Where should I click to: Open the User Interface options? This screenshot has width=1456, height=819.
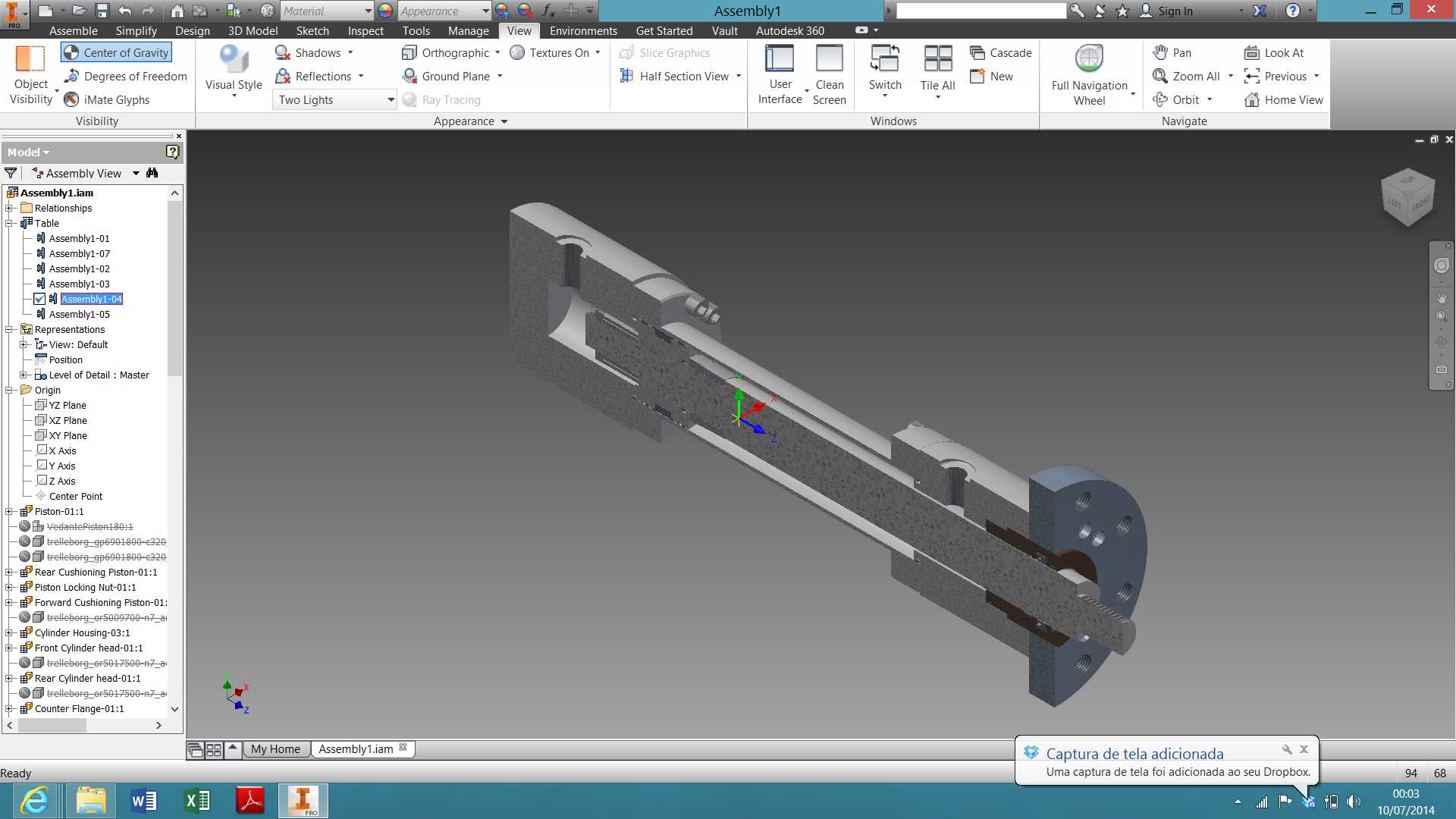[780, 74]
